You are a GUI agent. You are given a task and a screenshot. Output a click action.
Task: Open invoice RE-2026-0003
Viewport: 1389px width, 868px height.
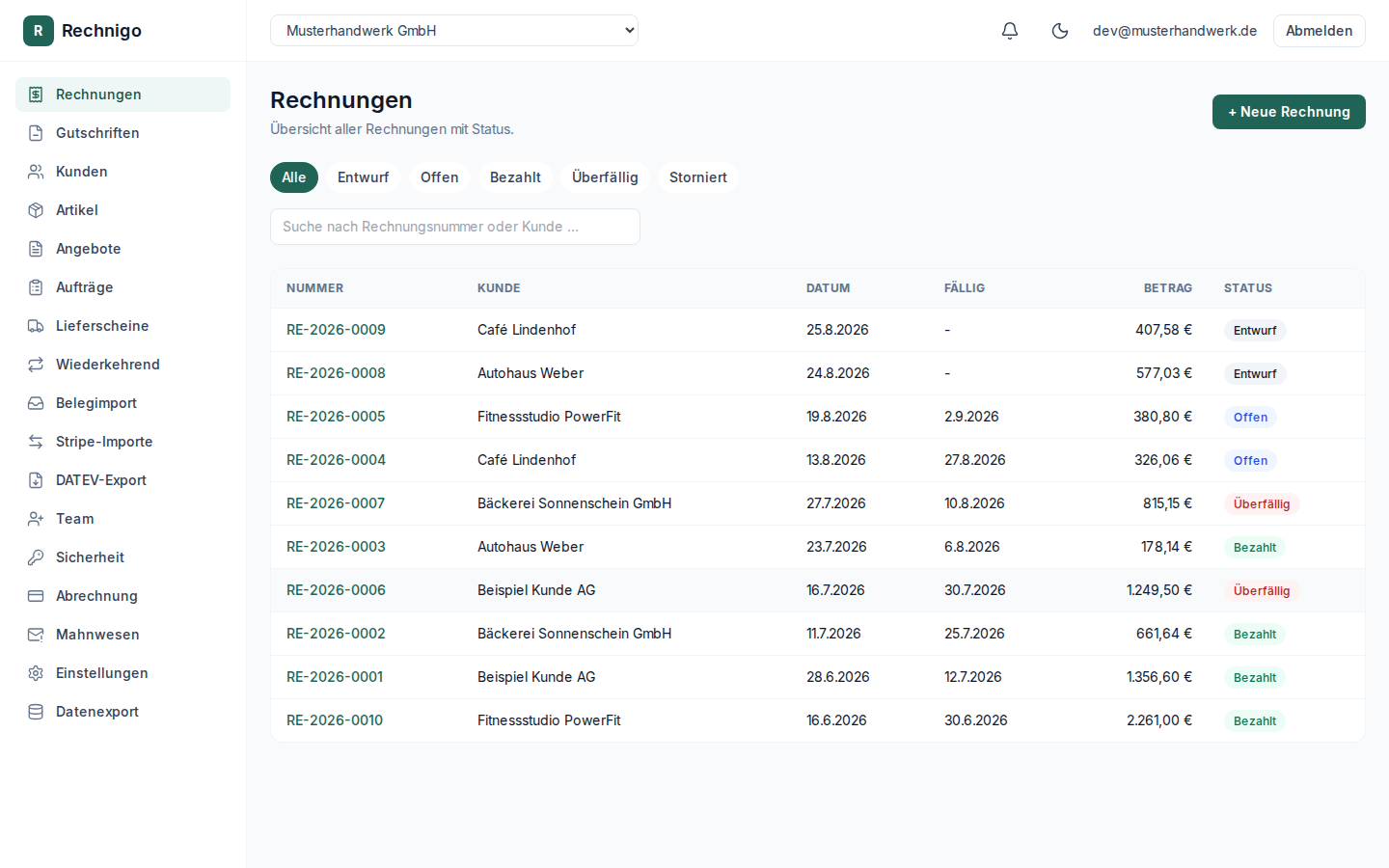pos(336,547)
